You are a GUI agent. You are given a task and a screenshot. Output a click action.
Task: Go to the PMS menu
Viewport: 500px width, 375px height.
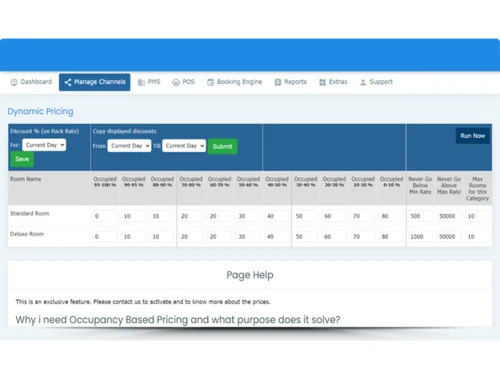[149, 82]
